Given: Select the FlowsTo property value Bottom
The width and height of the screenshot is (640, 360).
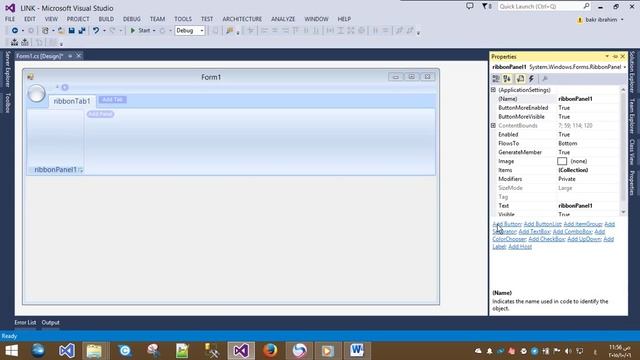Looking at the screenshot, I should (568, 143).
